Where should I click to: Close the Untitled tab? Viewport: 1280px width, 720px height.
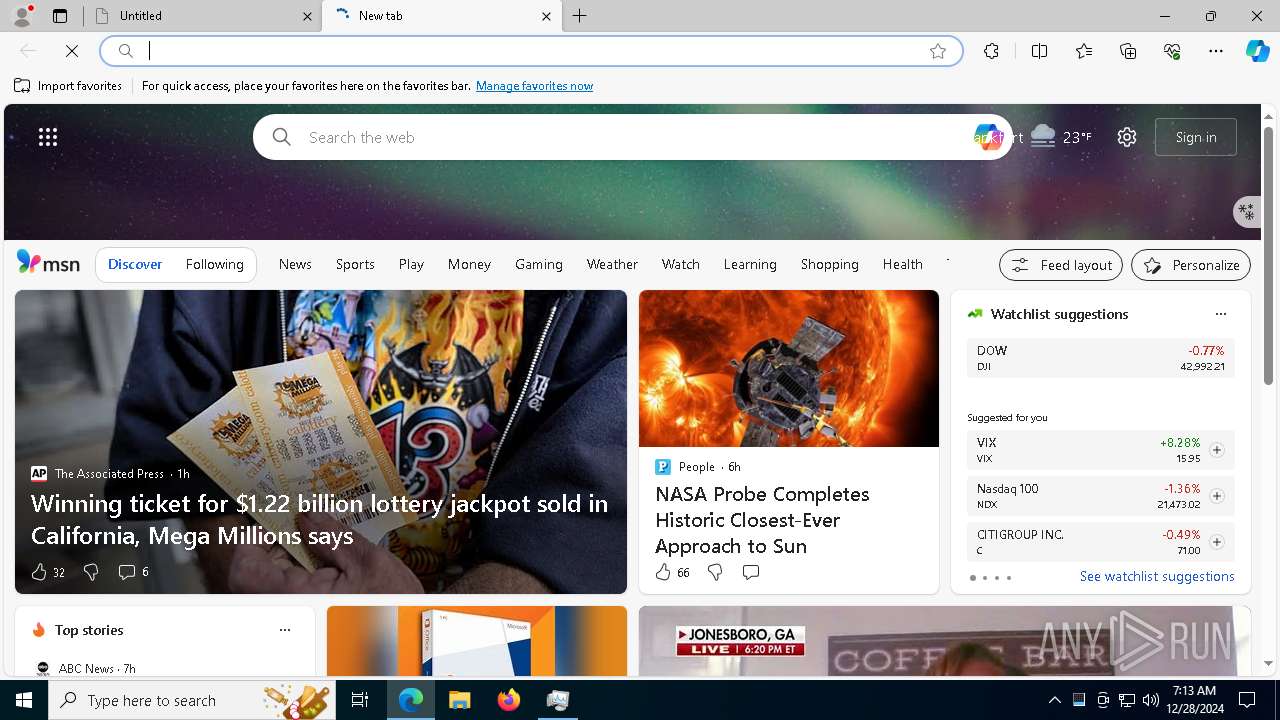(307, 16)
